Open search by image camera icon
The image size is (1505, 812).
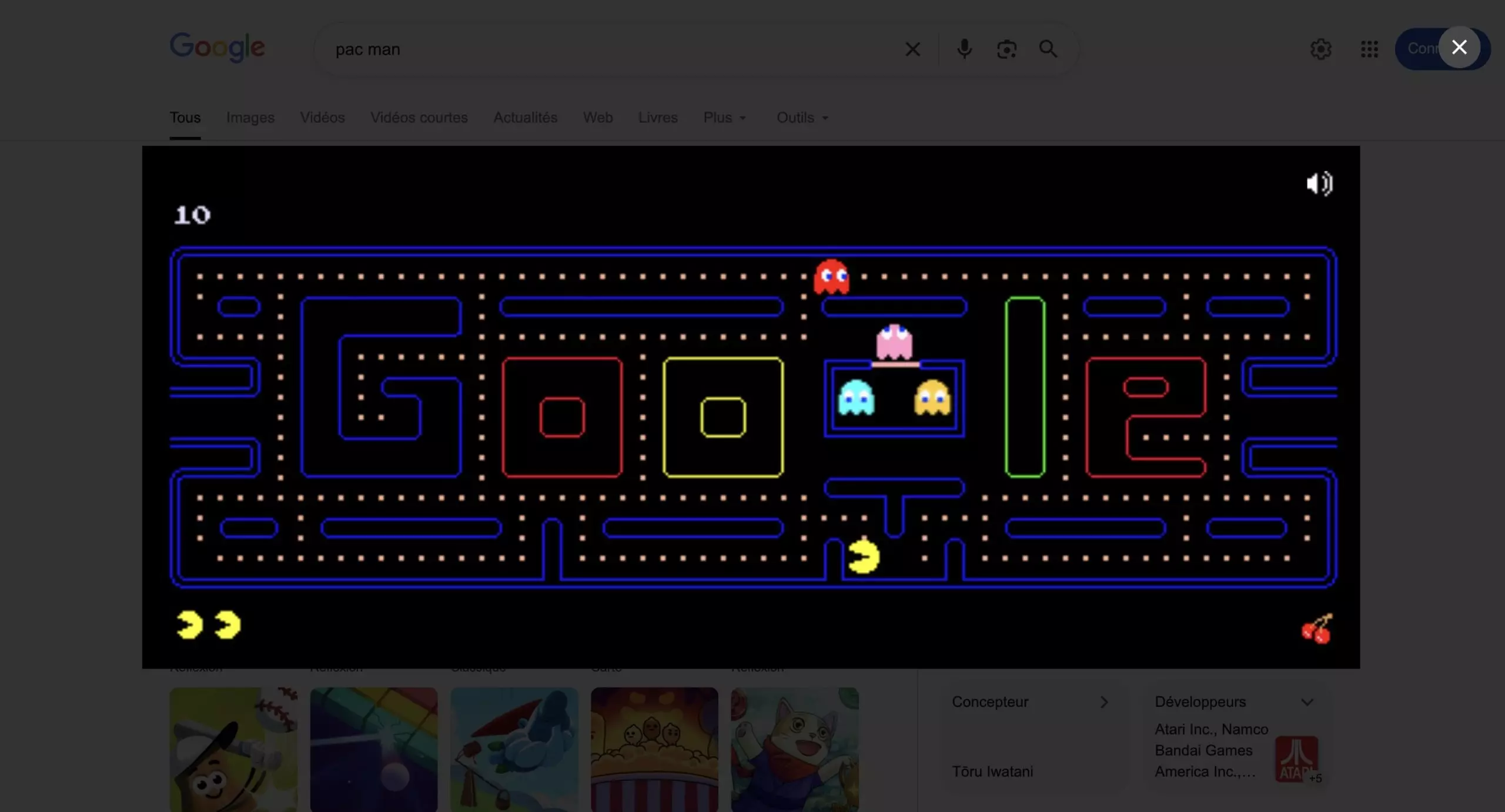pos(1006,49)
